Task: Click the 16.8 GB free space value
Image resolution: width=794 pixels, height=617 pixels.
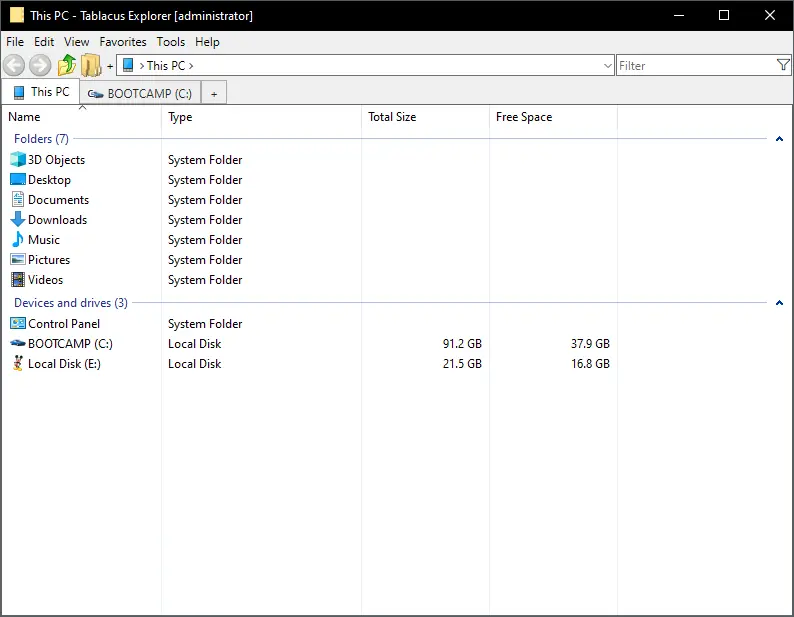Action: point(590,364)
